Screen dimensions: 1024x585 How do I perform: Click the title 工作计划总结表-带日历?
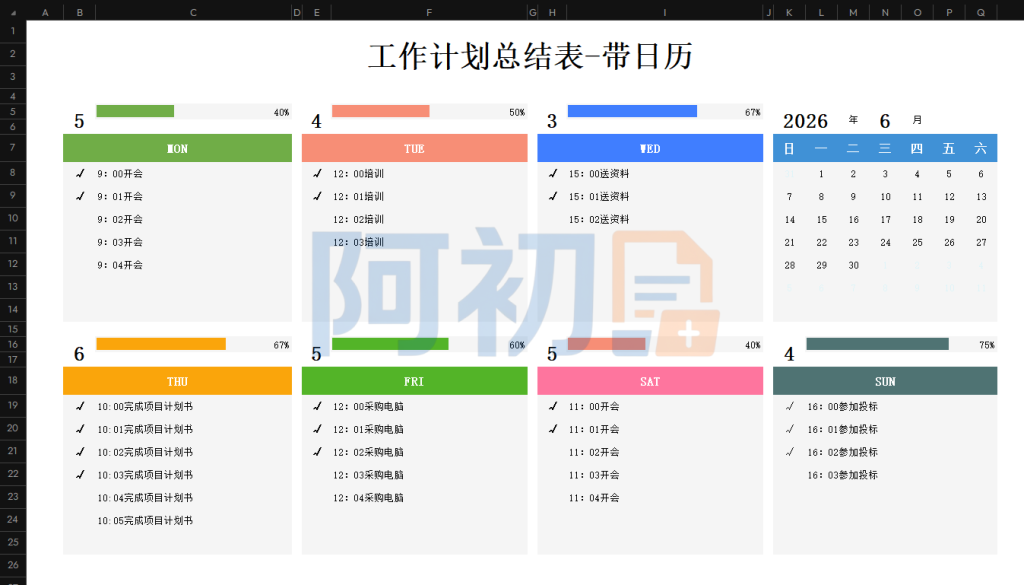pyautogui.click(x=530, y=56)
